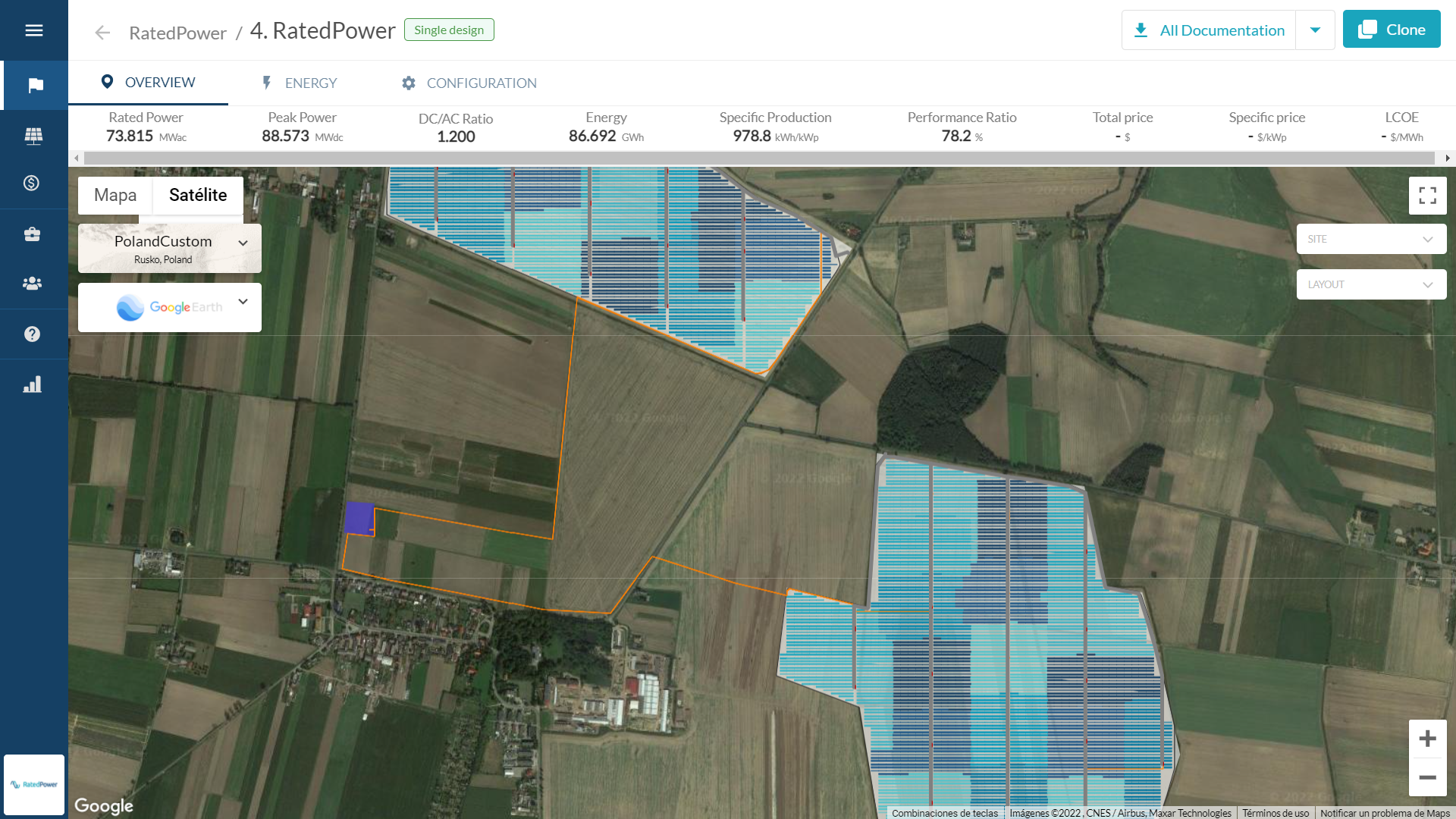Open the bar chart statistics icon
This screenshot has width=1456, height=819.
coord(32,384)
